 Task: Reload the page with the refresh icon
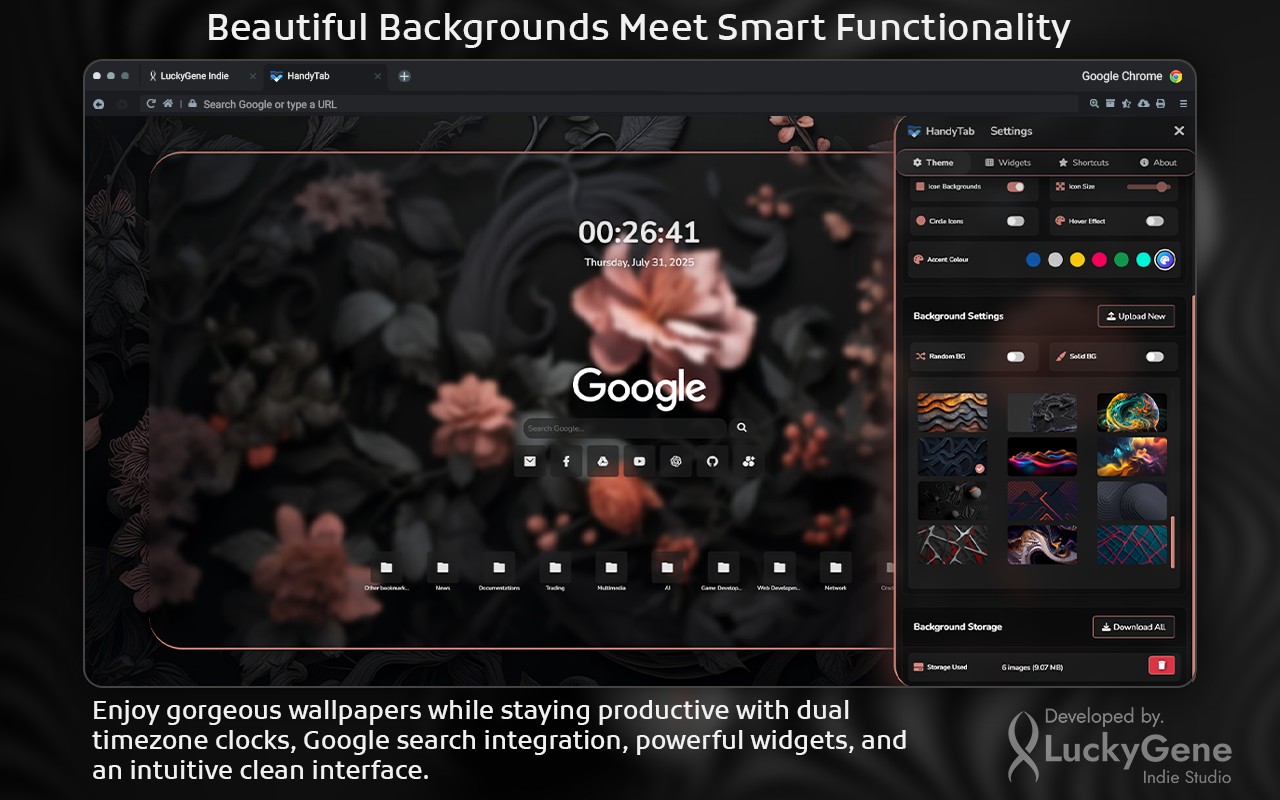(151, 104)
